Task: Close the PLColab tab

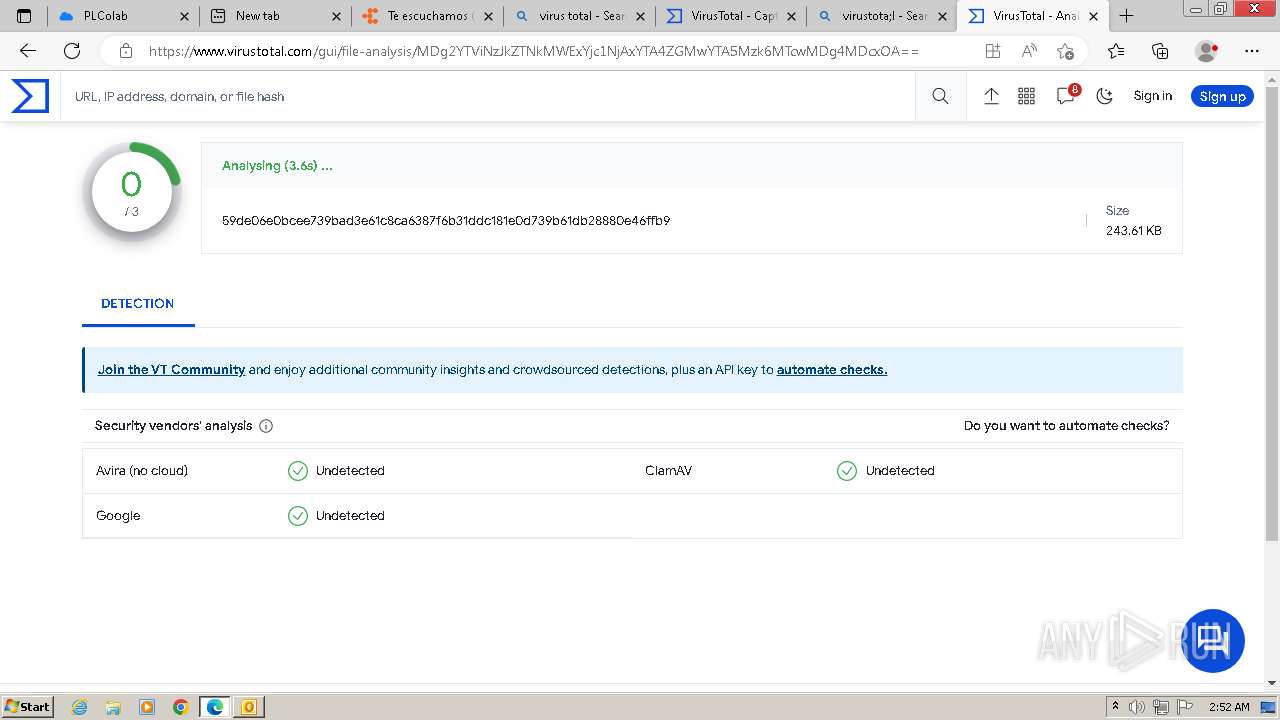Action: coord(184,16)
